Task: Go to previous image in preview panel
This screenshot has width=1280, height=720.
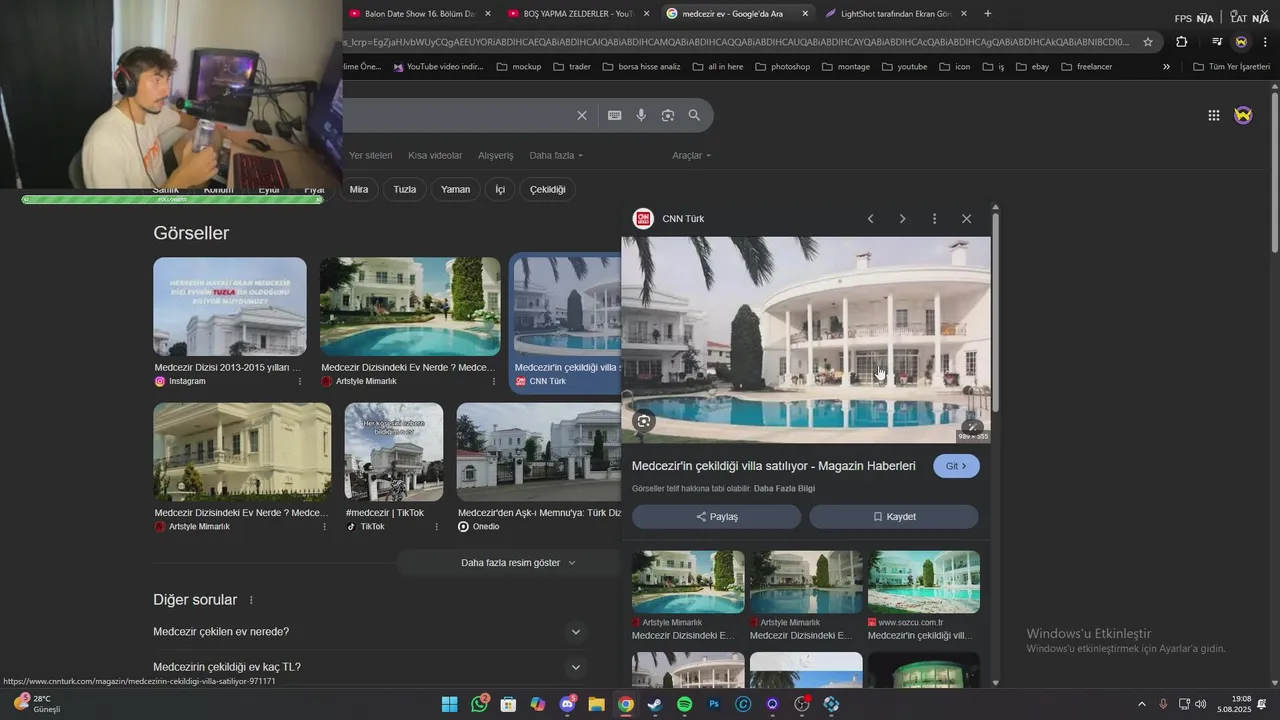Action: tap(871, 219)
